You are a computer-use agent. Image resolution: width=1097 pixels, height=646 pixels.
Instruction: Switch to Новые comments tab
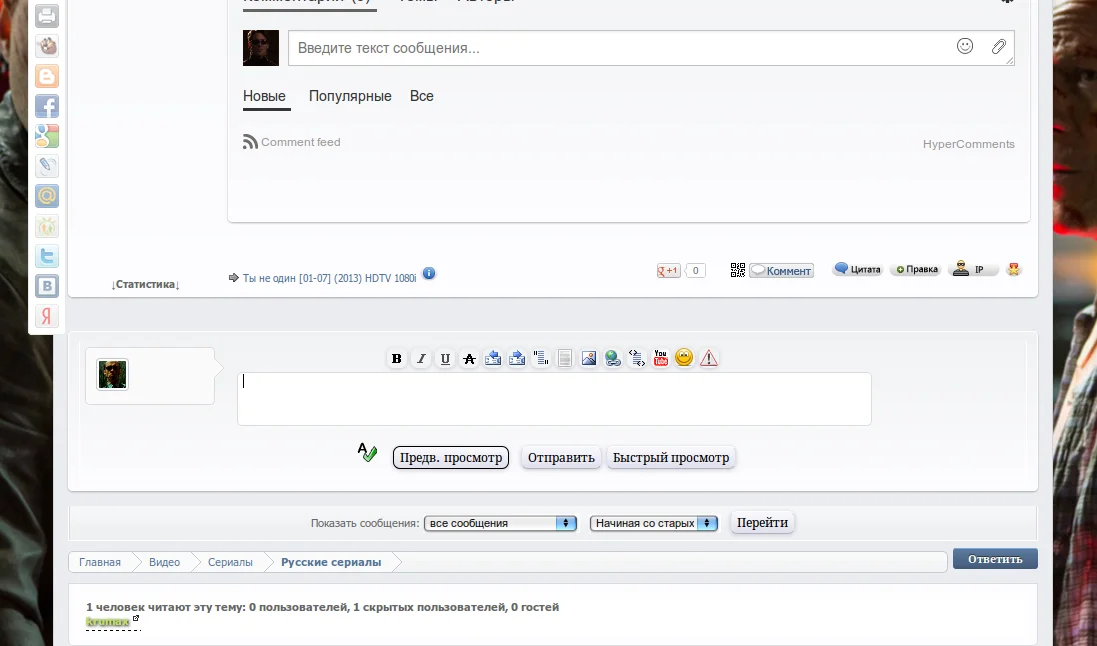264,96
